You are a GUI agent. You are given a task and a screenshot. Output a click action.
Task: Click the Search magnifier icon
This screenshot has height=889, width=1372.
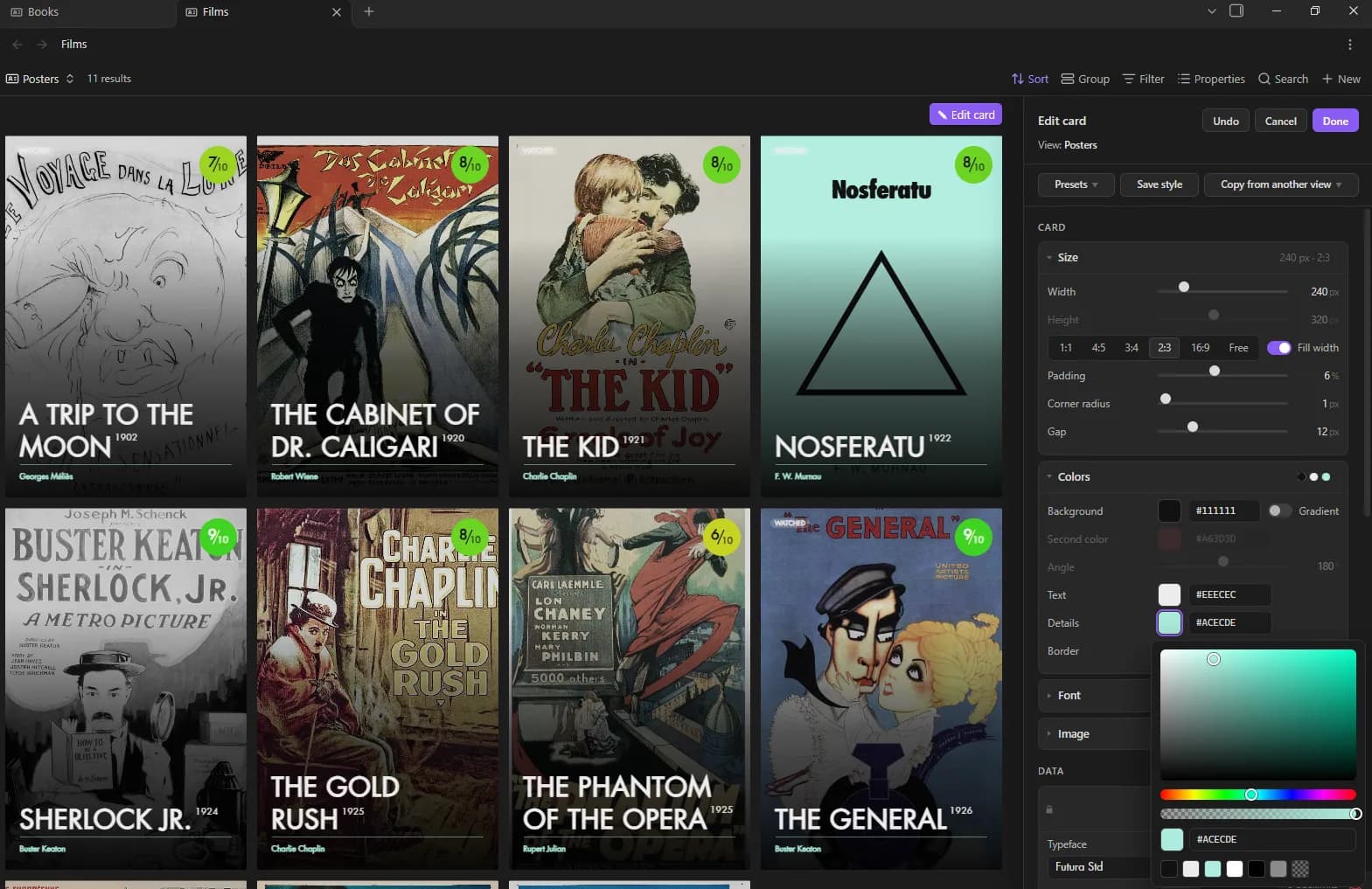[x=1264, y=79]
